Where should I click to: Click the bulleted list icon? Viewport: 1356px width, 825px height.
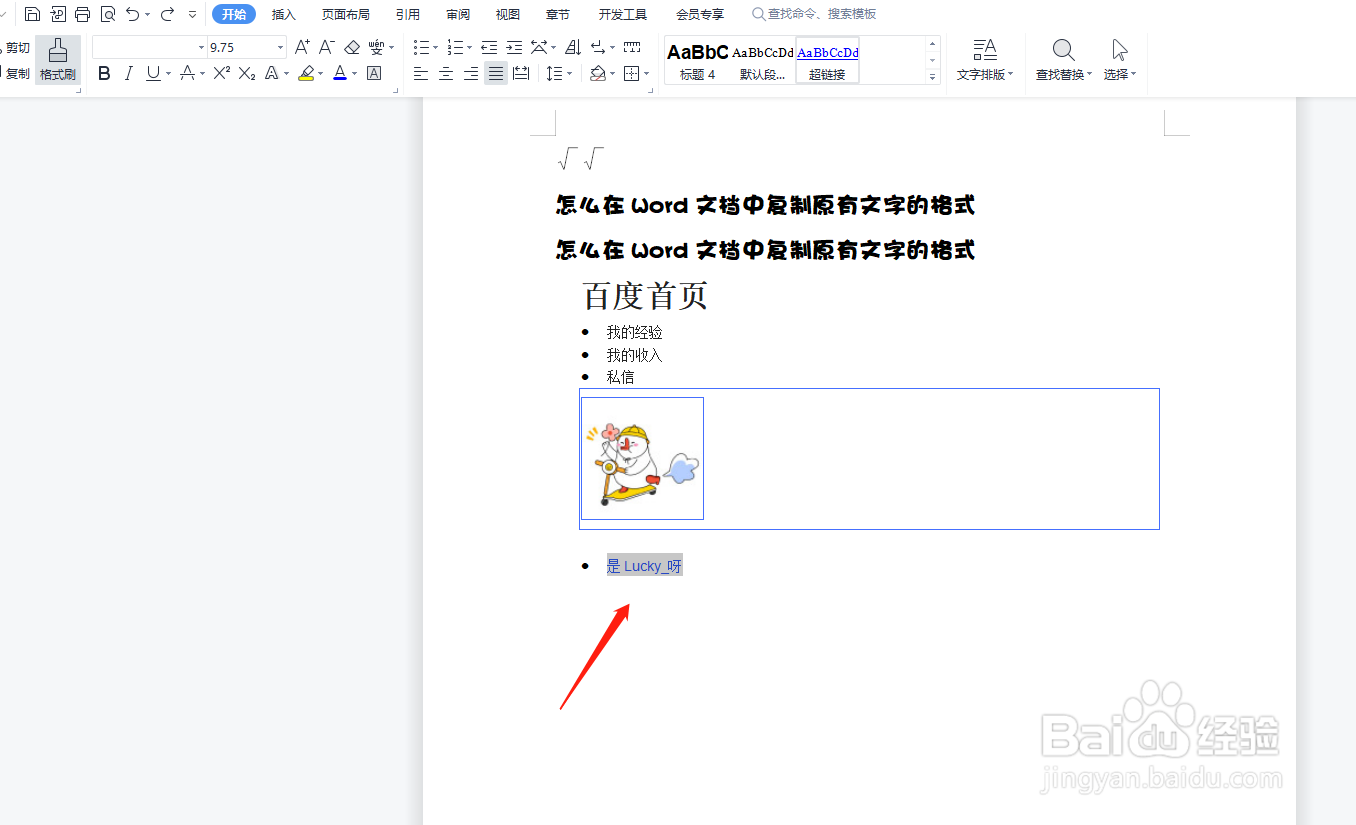click(x=422, y=47)
